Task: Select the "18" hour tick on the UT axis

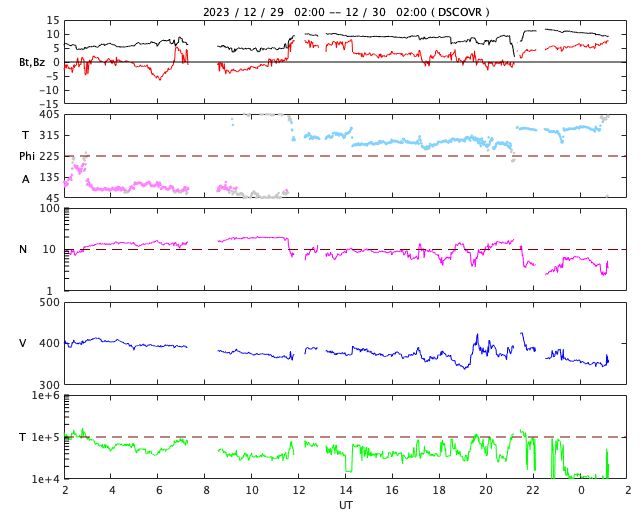Action: click(439, 490)
